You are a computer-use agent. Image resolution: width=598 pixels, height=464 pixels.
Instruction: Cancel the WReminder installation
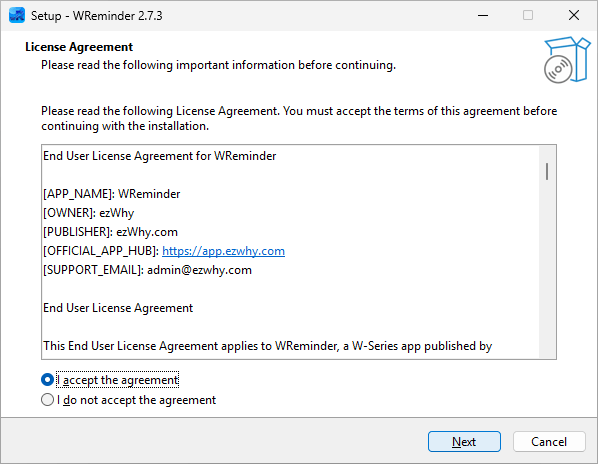pos(549,442)
